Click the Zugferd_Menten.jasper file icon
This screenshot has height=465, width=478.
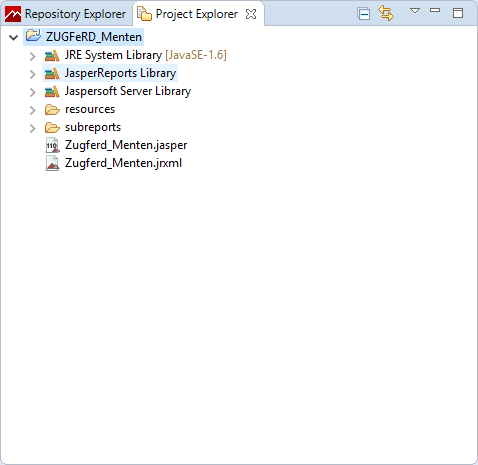pyautogui.click(x=52, y=145)
